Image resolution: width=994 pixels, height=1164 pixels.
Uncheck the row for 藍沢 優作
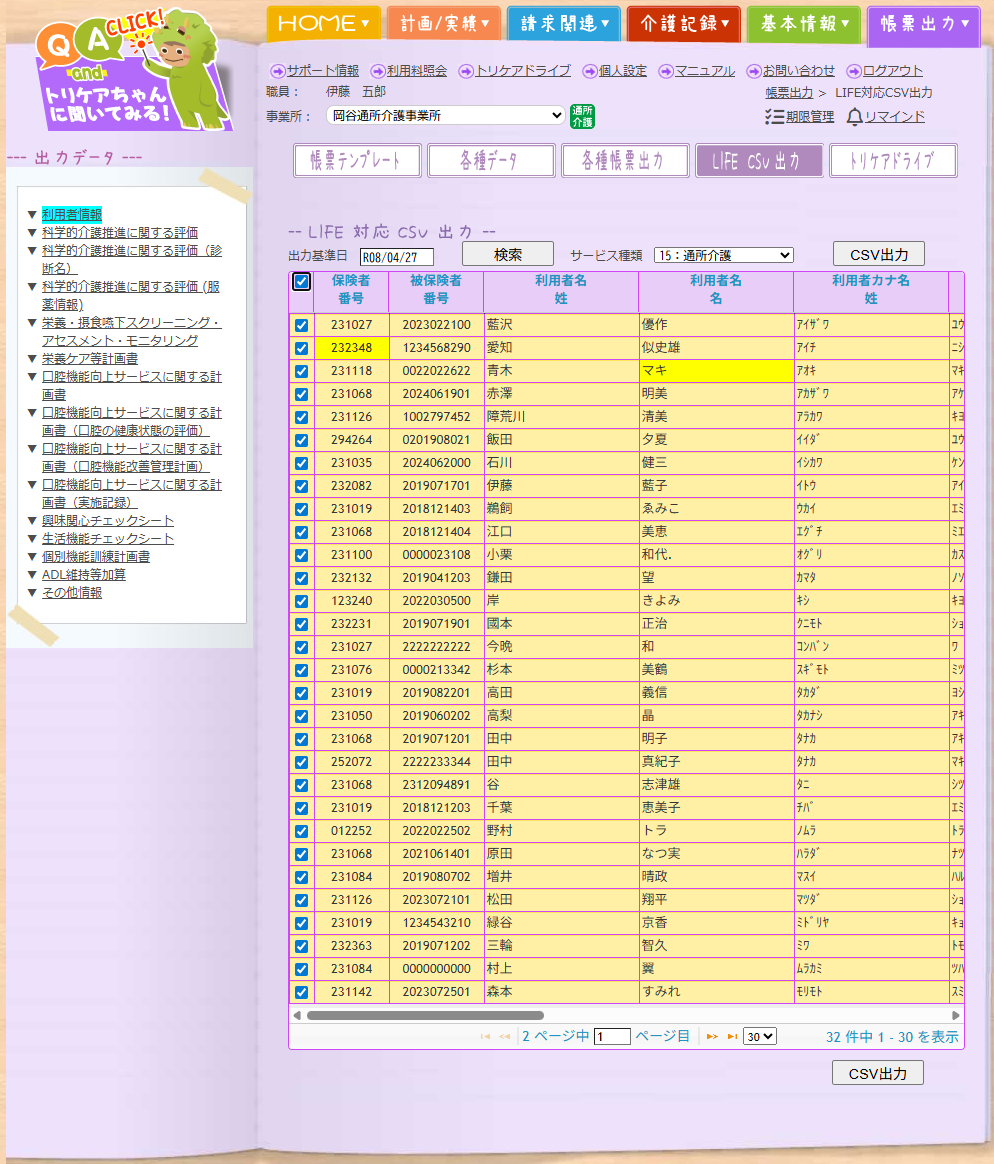301,325
